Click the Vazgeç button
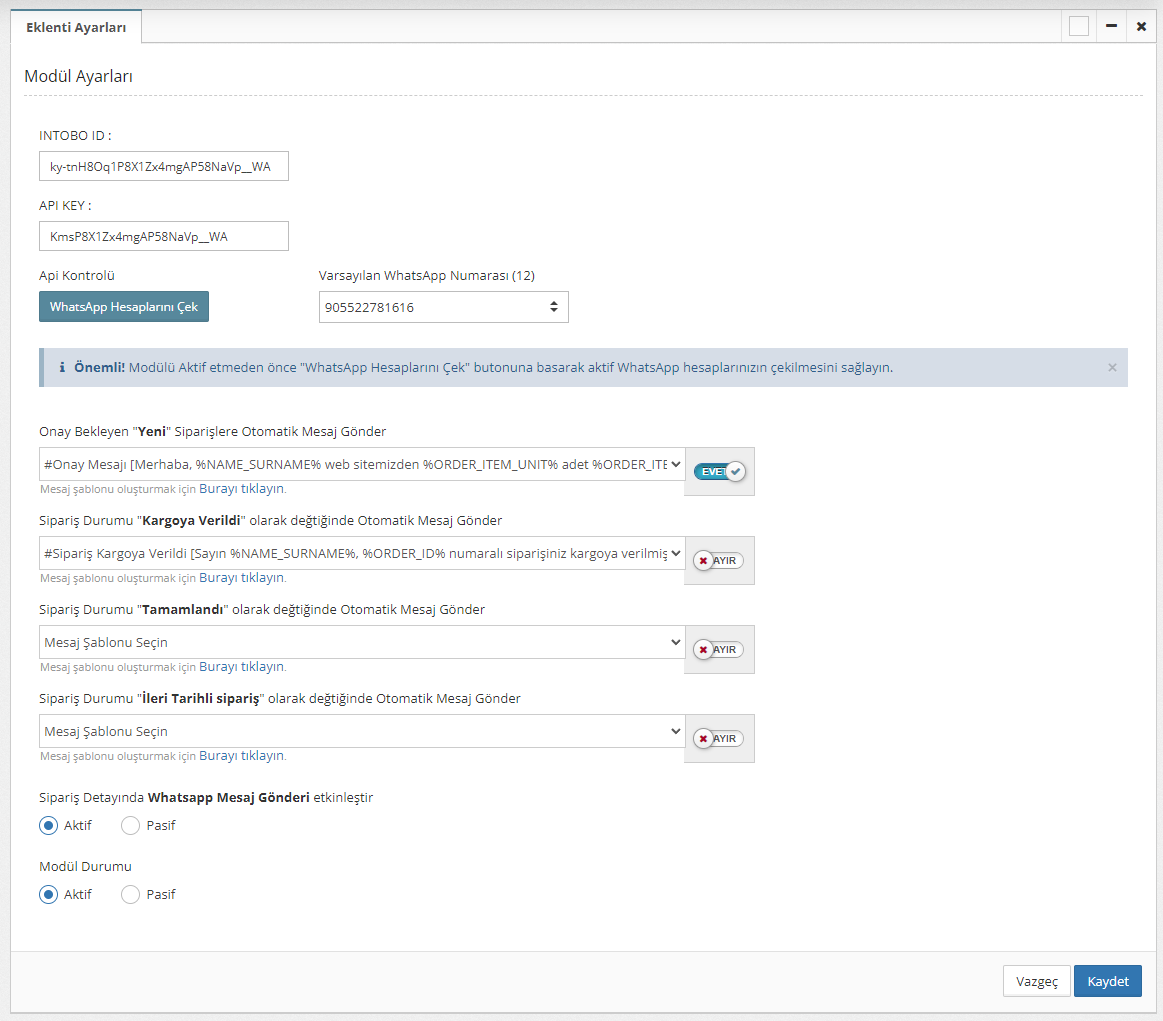This screenshot has height=1021, width=1163. click(1036, 981)
